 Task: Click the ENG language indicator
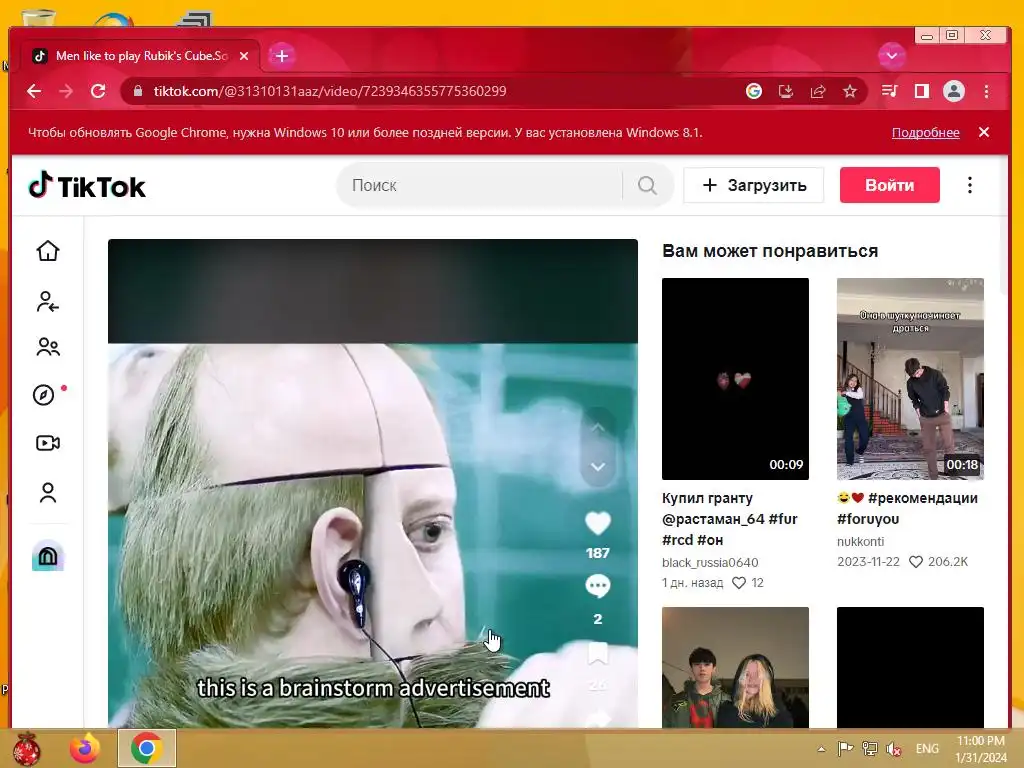[927, 749]
